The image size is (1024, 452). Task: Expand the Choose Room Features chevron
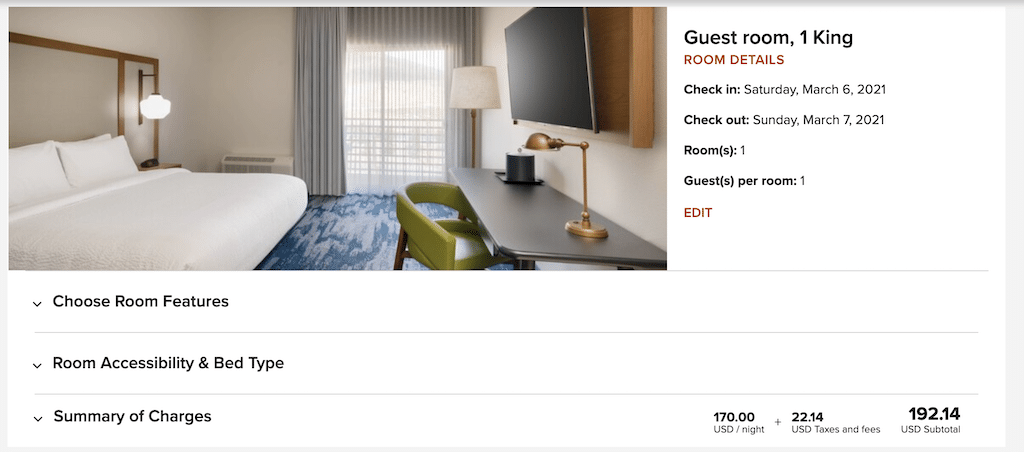38,304
